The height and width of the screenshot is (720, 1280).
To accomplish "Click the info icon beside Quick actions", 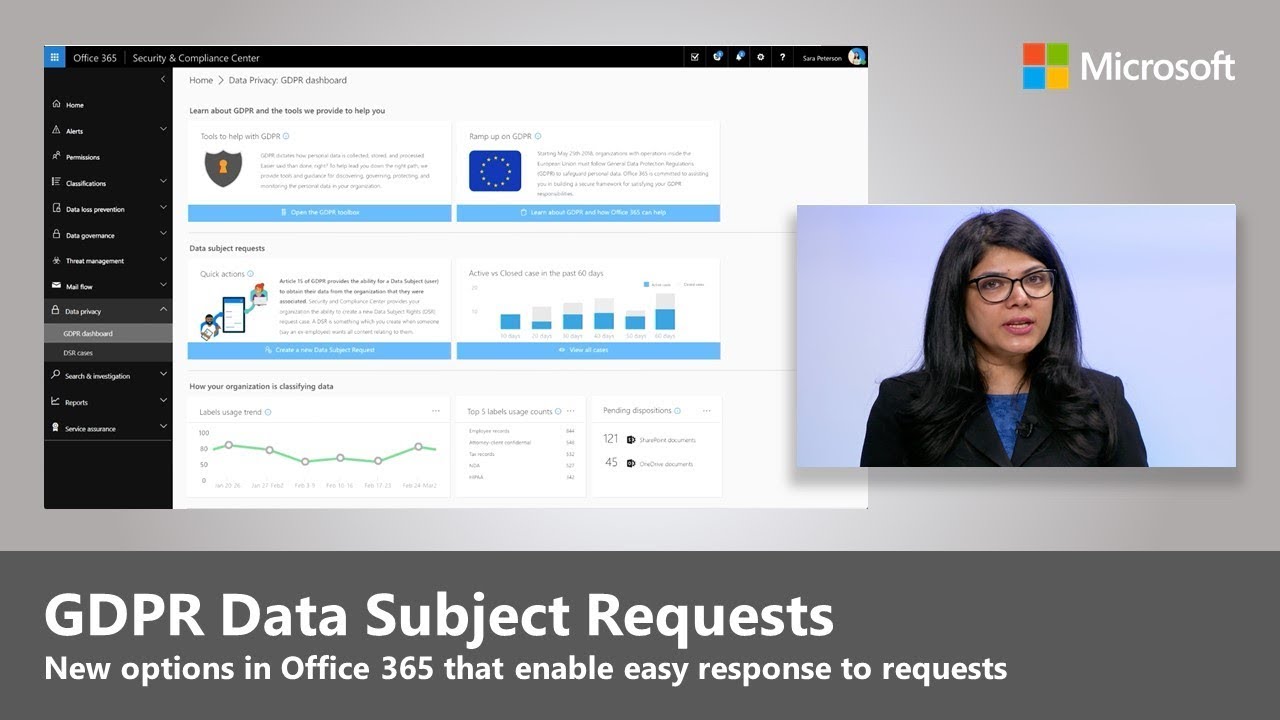I will click(x=250, y=273).
